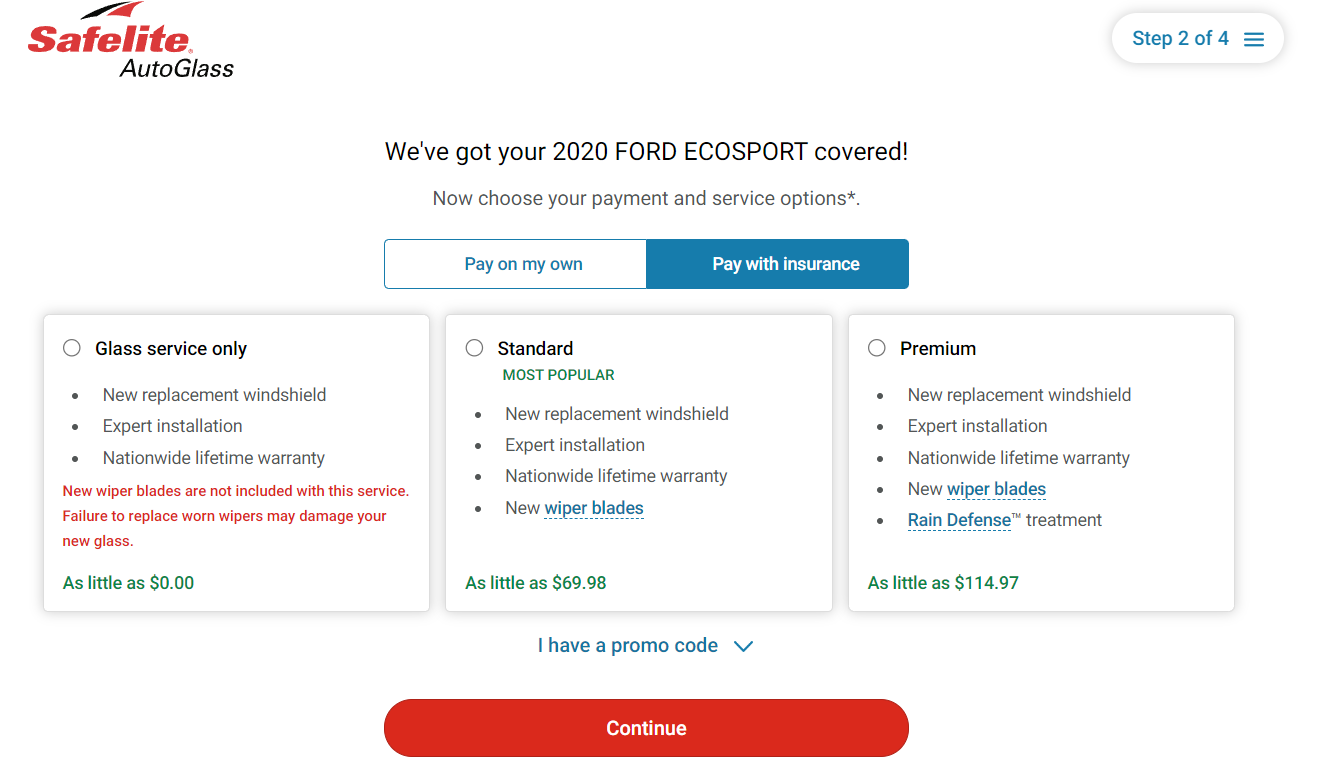The height and width of the screenshot is (773, 1330).
Task: Open the Step 2 of 4 dropdown
Action: [x=1198, y=39]
